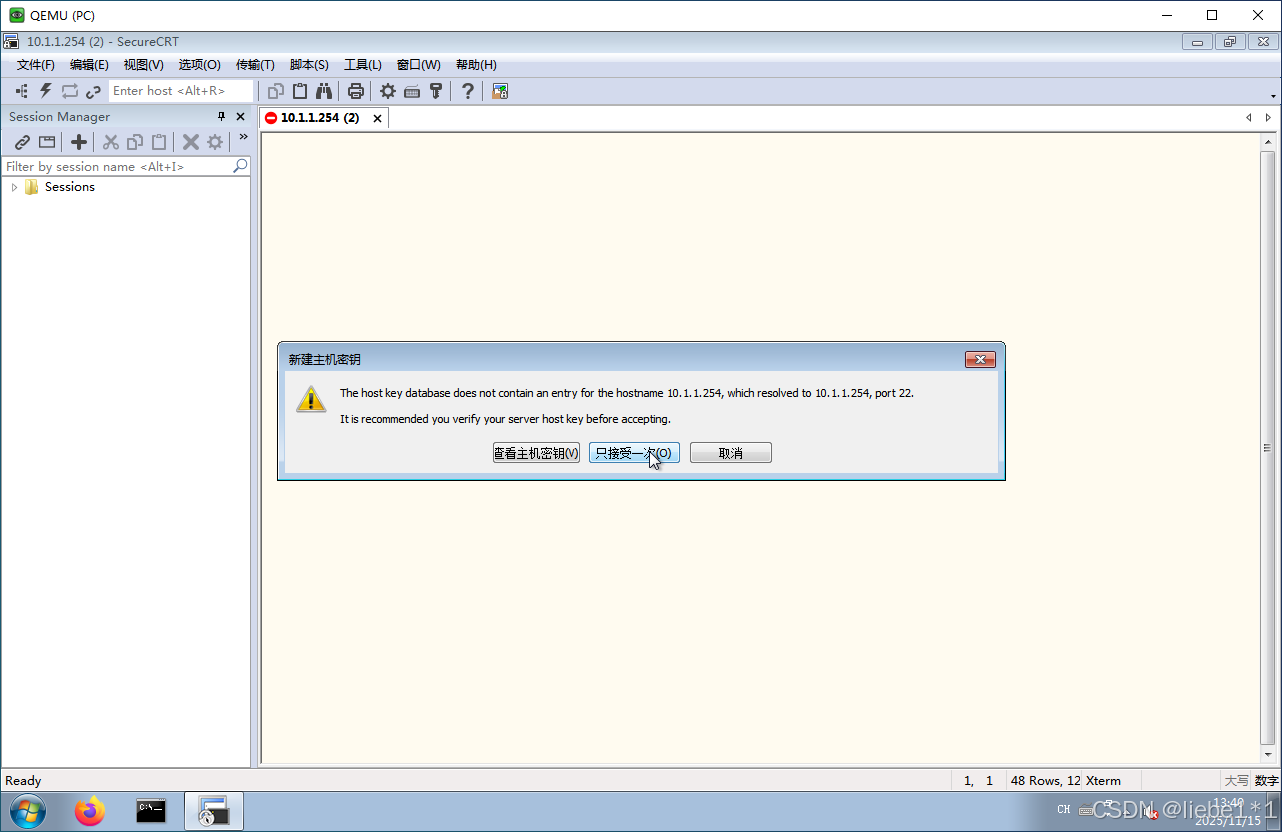Open the 帮助(H) menu
This screenshot has height=832, width=1282.
click(x=476, y=65)
